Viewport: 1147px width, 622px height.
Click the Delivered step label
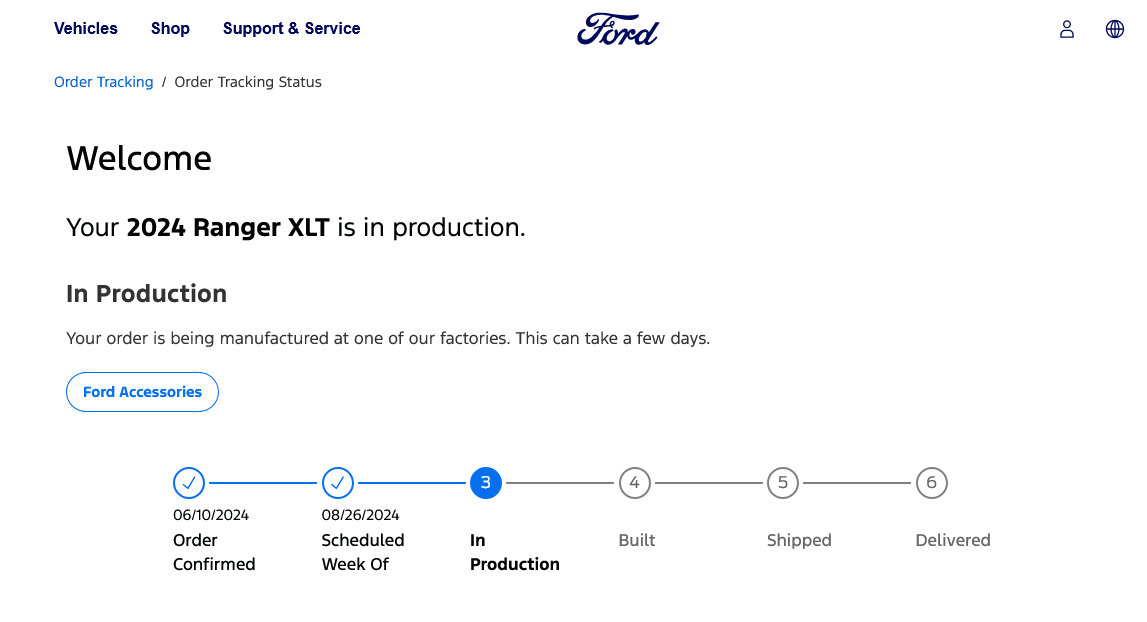point(952,540)
